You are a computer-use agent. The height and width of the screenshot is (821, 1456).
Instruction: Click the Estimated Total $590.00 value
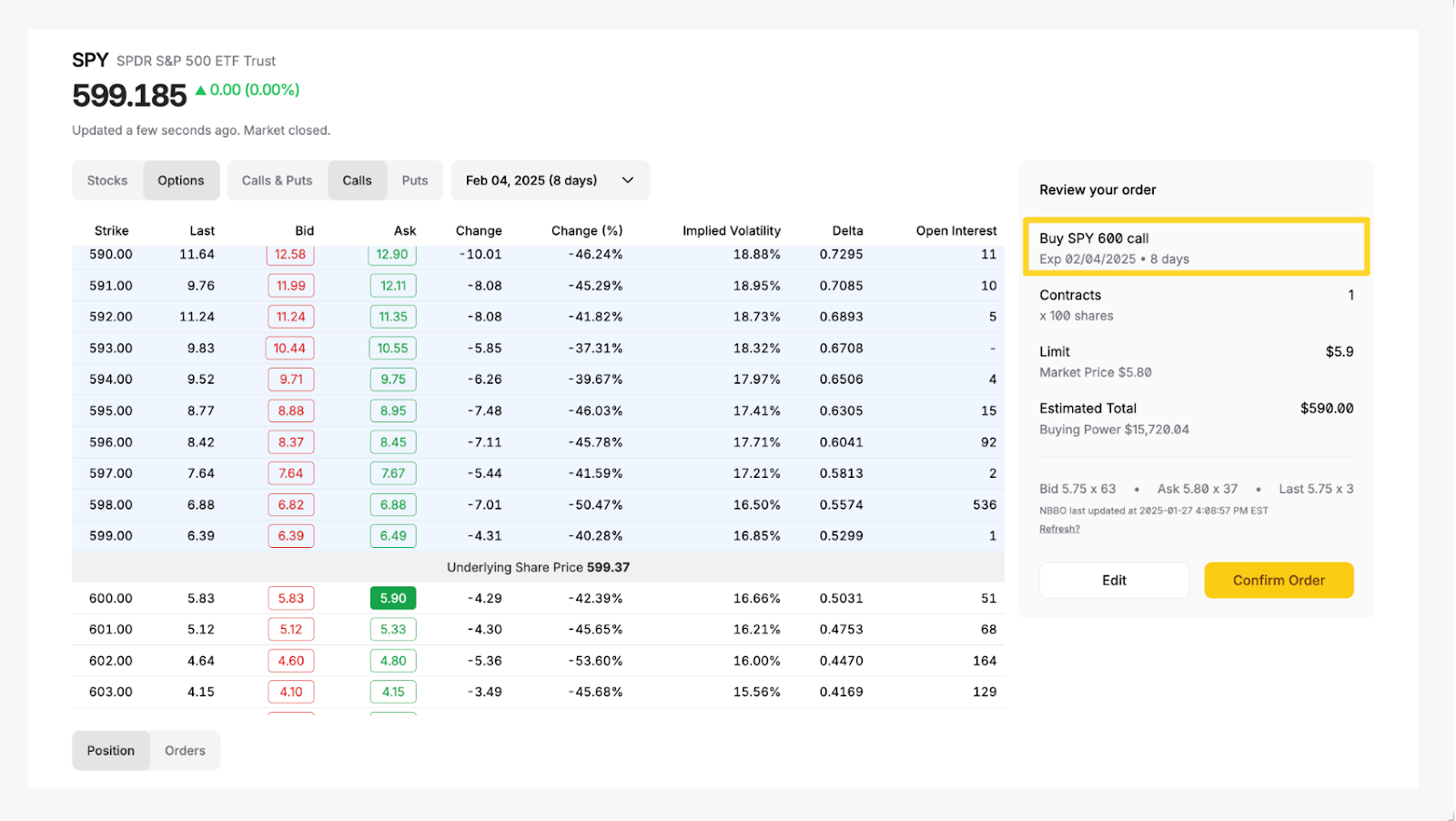click(x=1327, y=409)
